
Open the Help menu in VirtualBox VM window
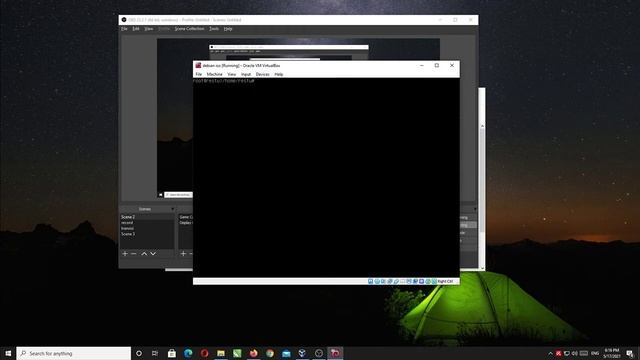point(278,74)
